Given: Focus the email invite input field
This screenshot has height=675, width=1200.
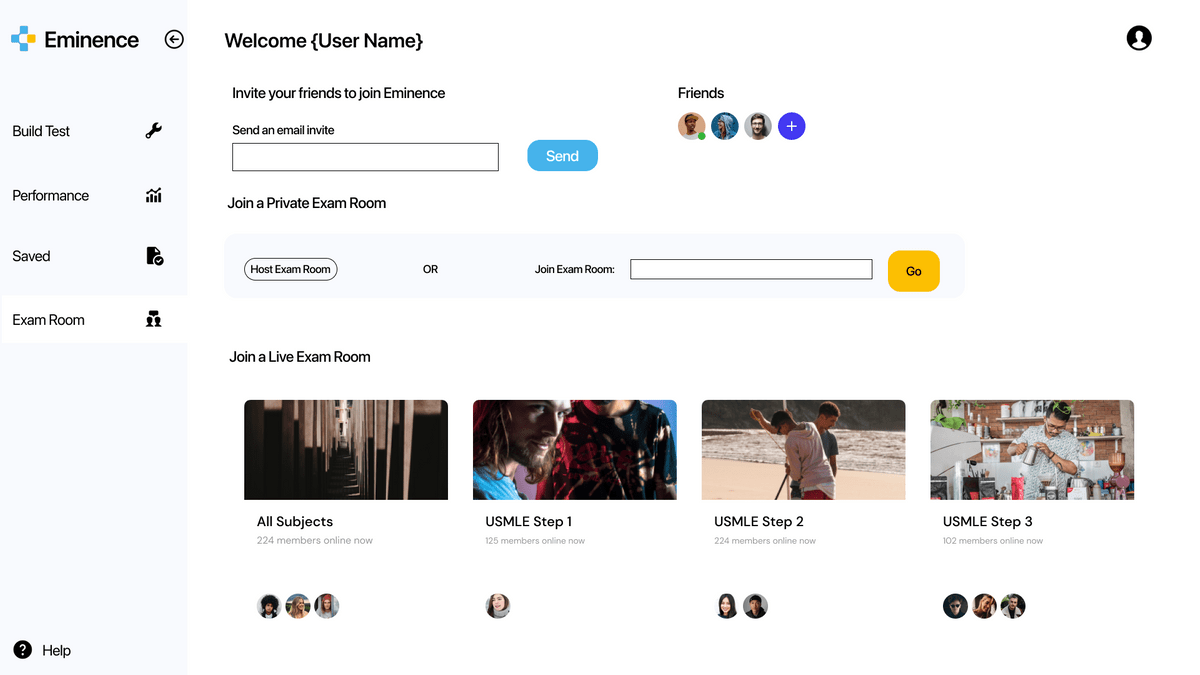Looking at the screenshot, I should coord(365,157).
